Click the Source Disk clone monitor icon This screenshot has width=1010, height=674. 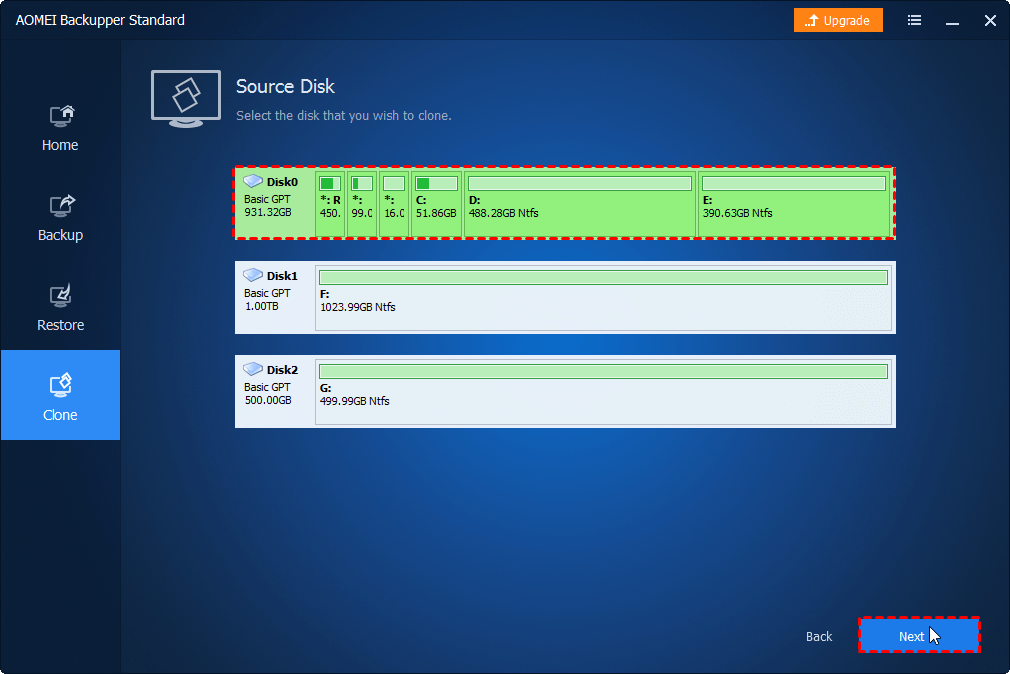[x=186, y=98]
